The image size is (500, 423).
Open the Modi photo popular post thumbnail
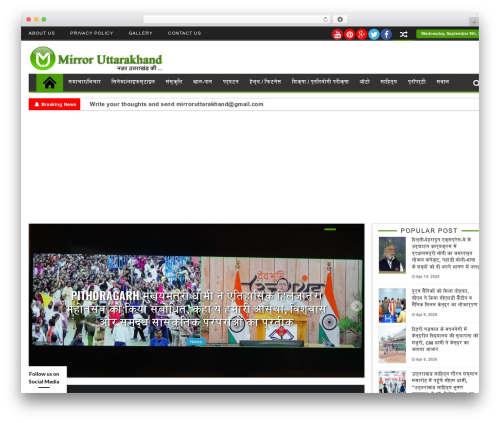click(392, 255)
